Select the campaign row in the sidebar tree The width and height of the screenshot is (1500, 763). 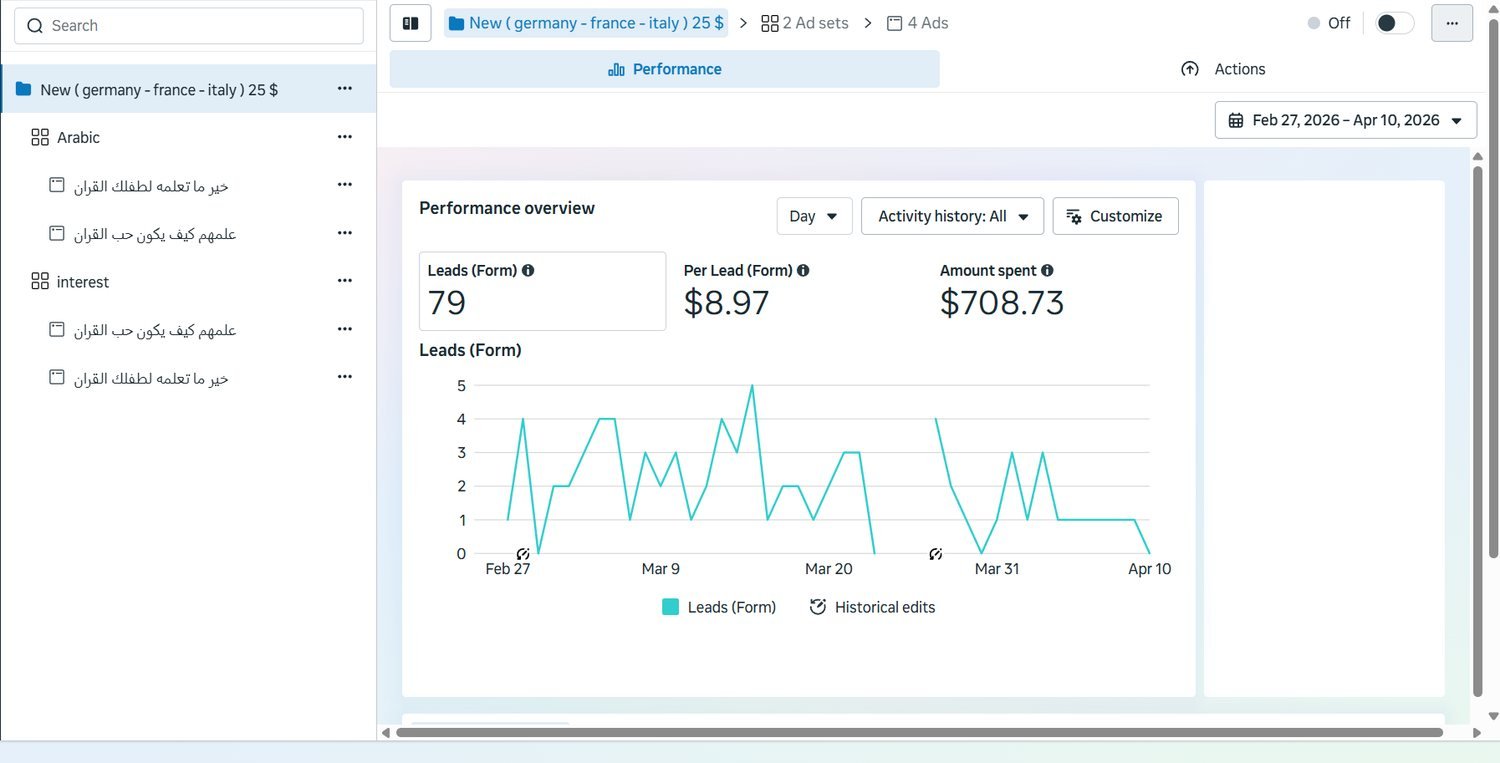coord(189,89)
